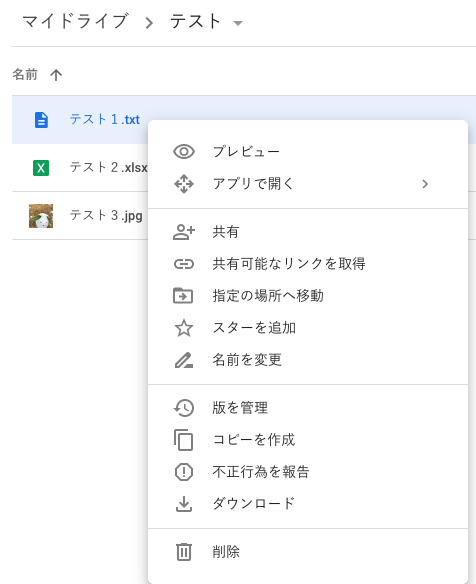Select 不正行為を報告 menu entry

tap(308, 472)
